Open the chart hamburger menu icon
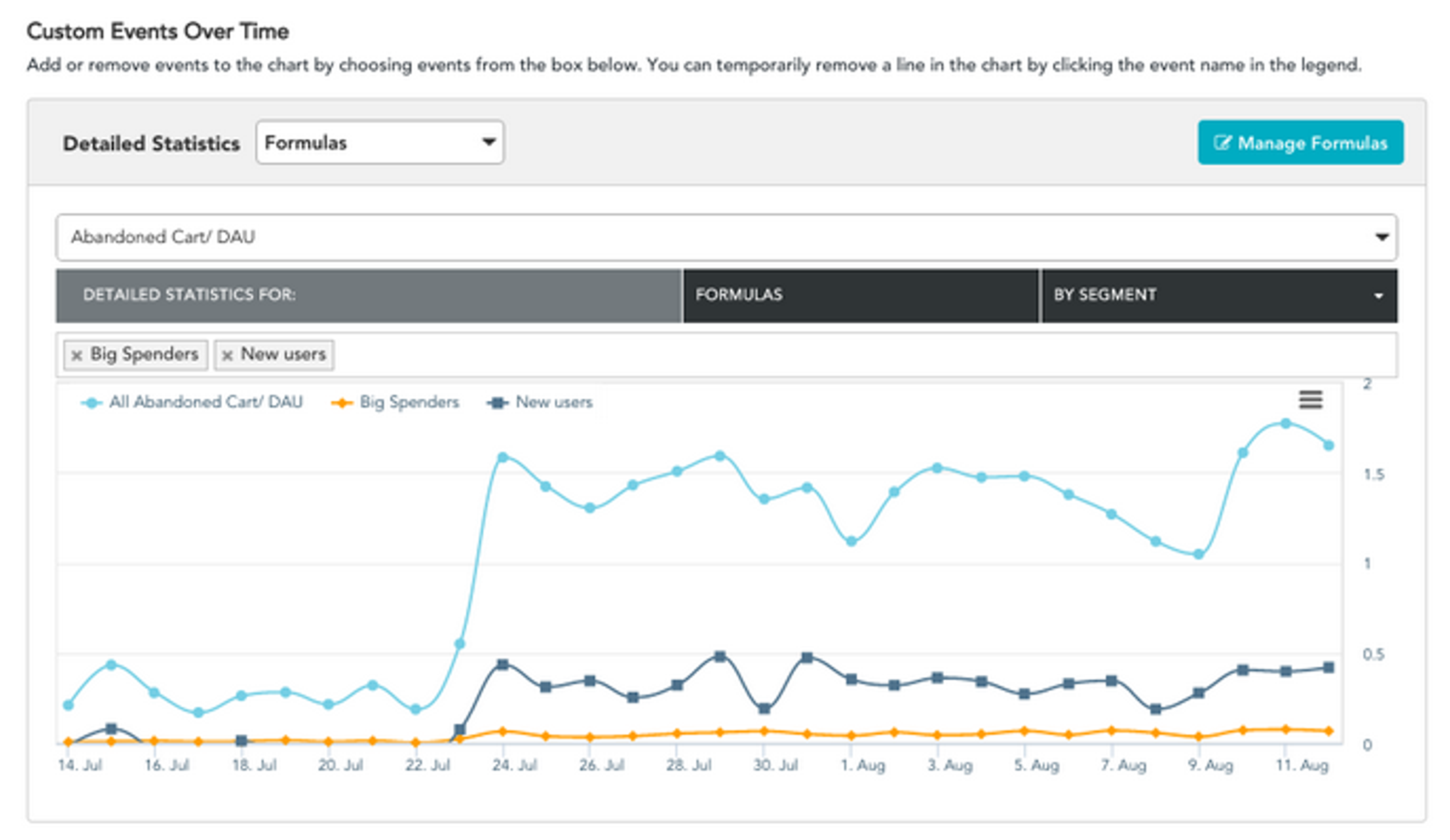 [1310, 399]
